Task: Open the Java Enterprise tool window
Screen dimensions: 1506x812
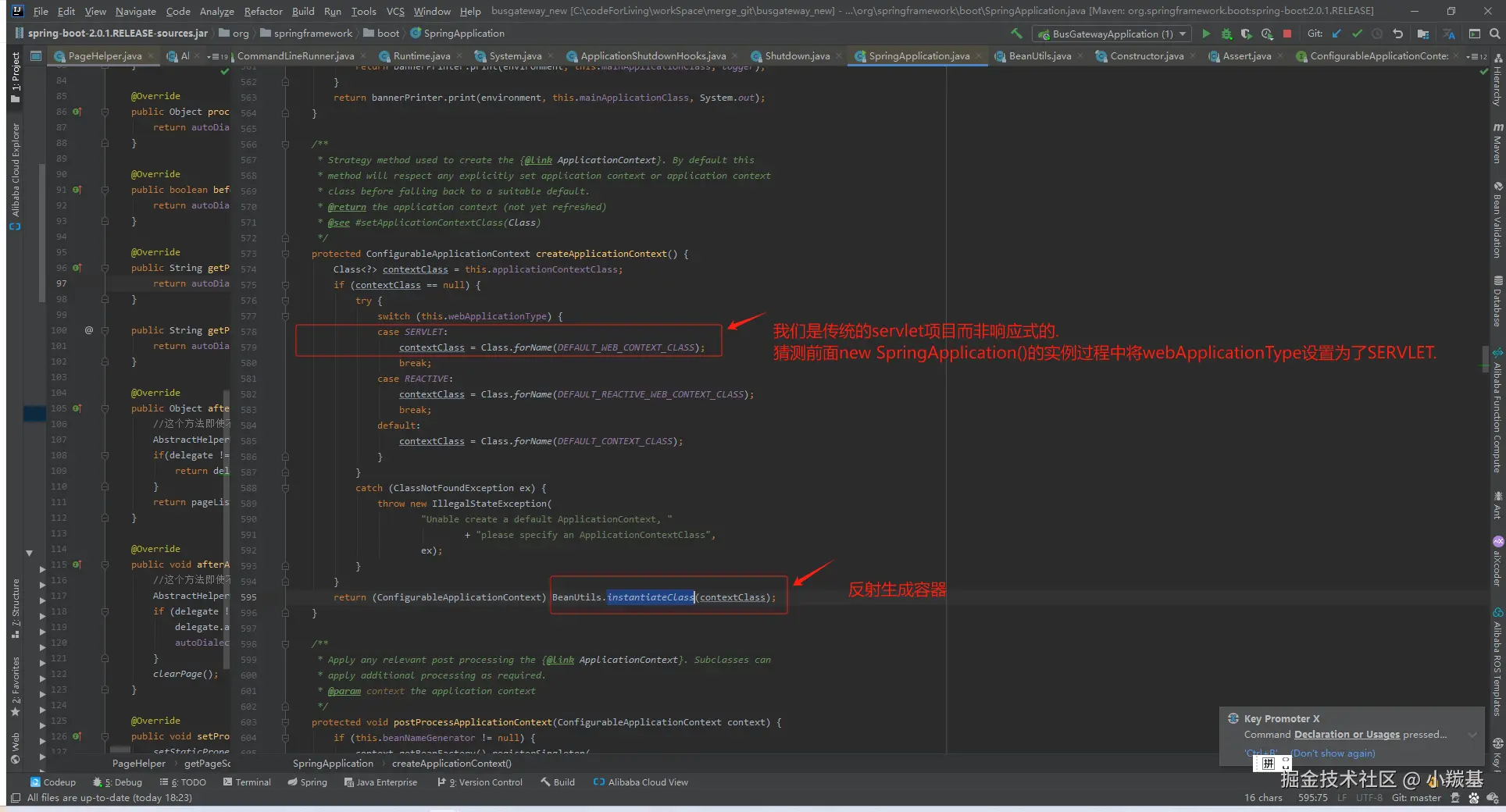Action: (x=380, y=782)
